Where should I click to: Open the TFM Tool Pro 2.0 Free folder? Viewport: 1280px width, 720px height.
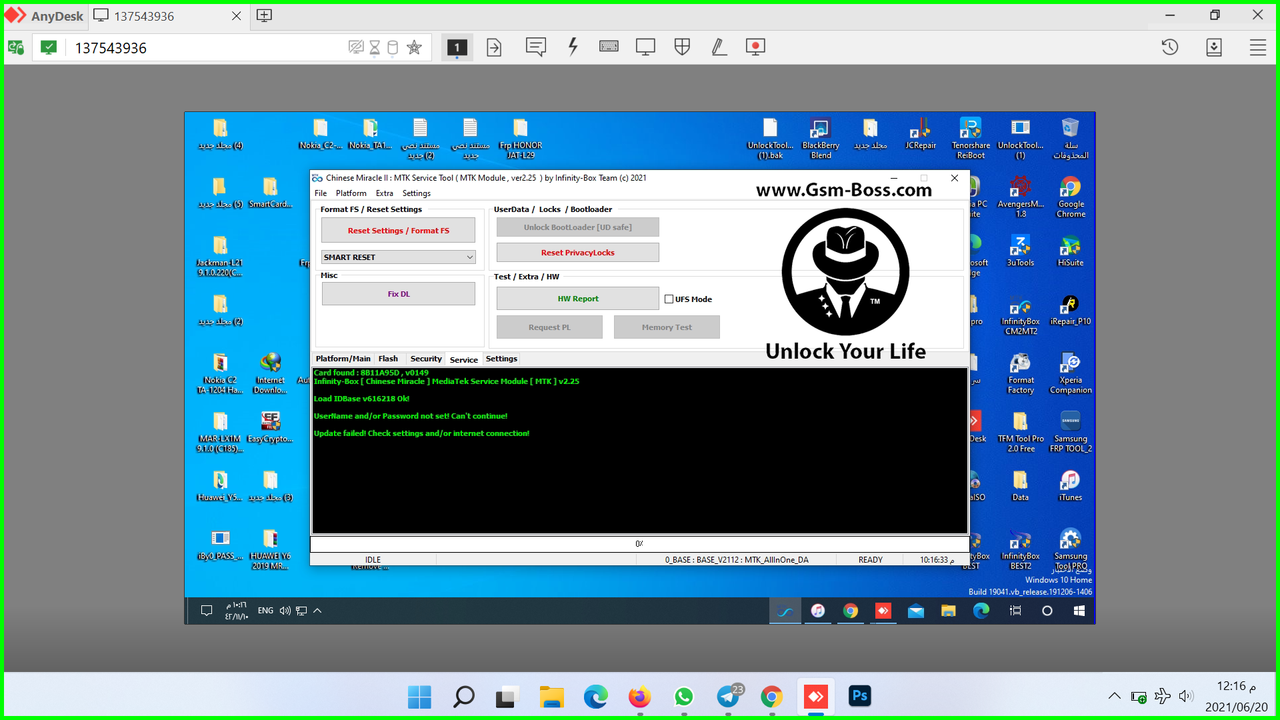tap(1020, 432)
